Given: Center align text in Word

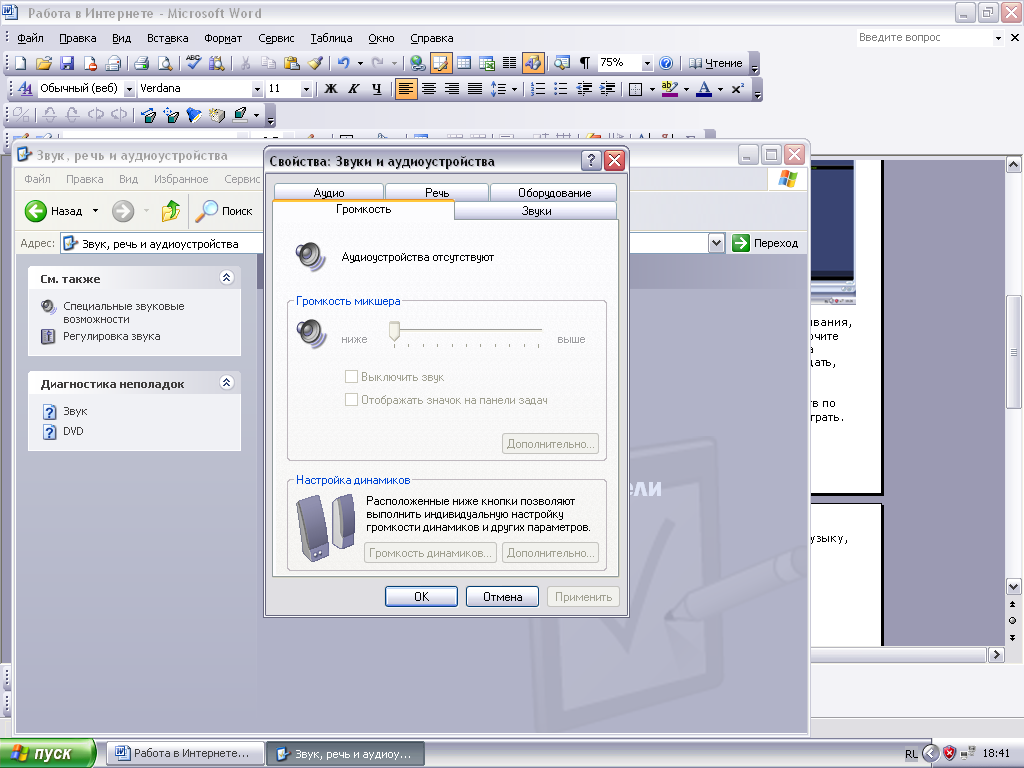Looking at the screenshot, I should (429, 89).
